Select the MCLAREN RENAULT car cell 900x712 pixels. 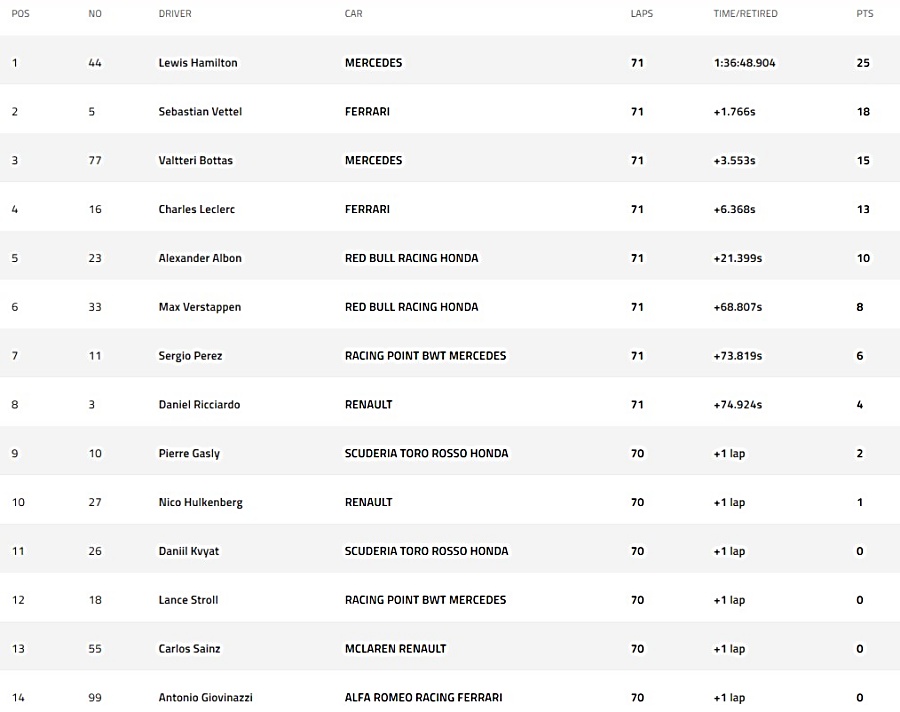click(x=395, y=648)
